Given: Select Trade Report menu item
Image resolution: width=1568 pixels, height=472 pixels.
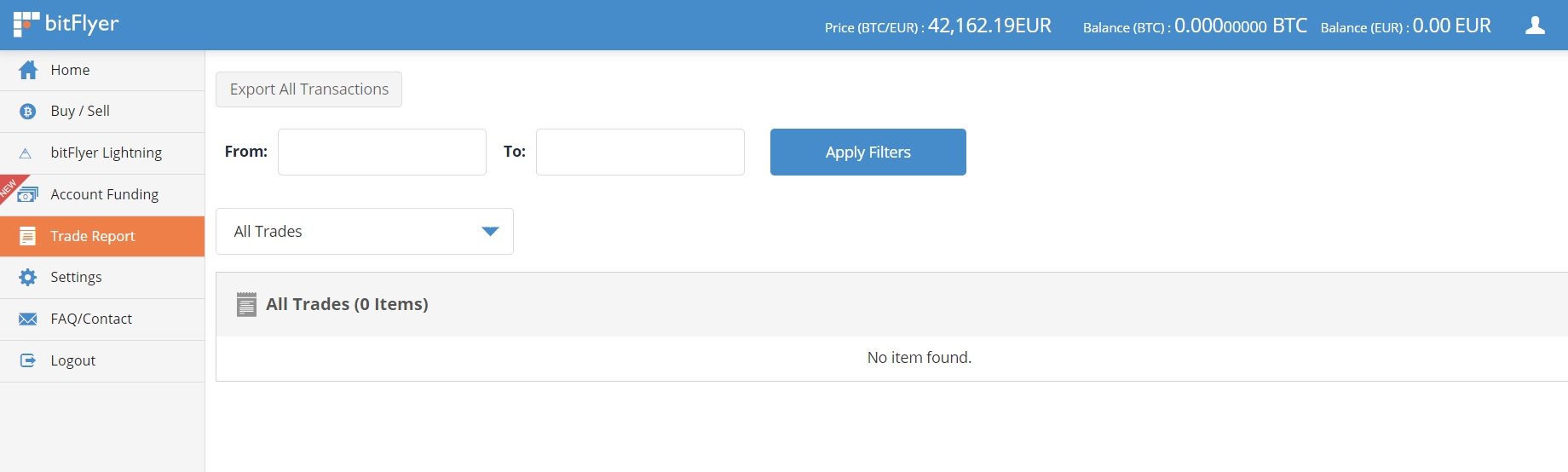Looking at the screenshot, I should coord(102,236).
